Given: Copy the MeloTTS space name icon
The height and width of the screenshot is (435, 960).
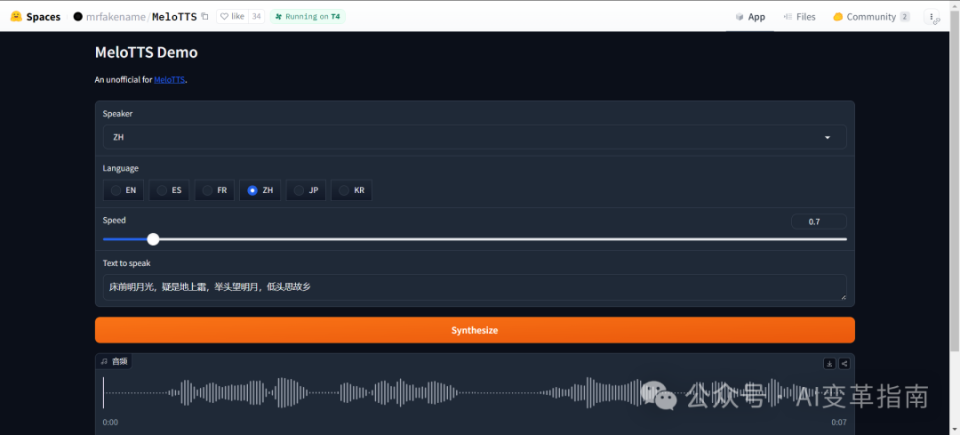Looking at the screenshot, I should point(204,17).
